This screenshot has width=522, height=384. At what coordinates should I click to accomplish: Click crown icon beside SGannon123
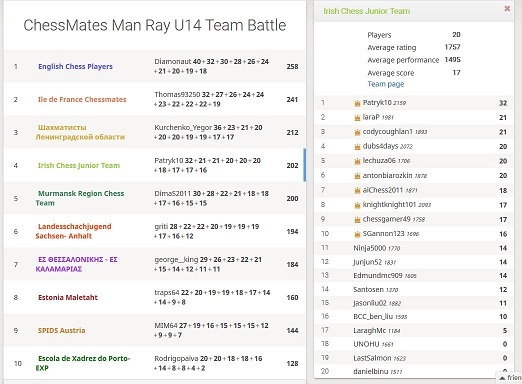click(357, 234)
